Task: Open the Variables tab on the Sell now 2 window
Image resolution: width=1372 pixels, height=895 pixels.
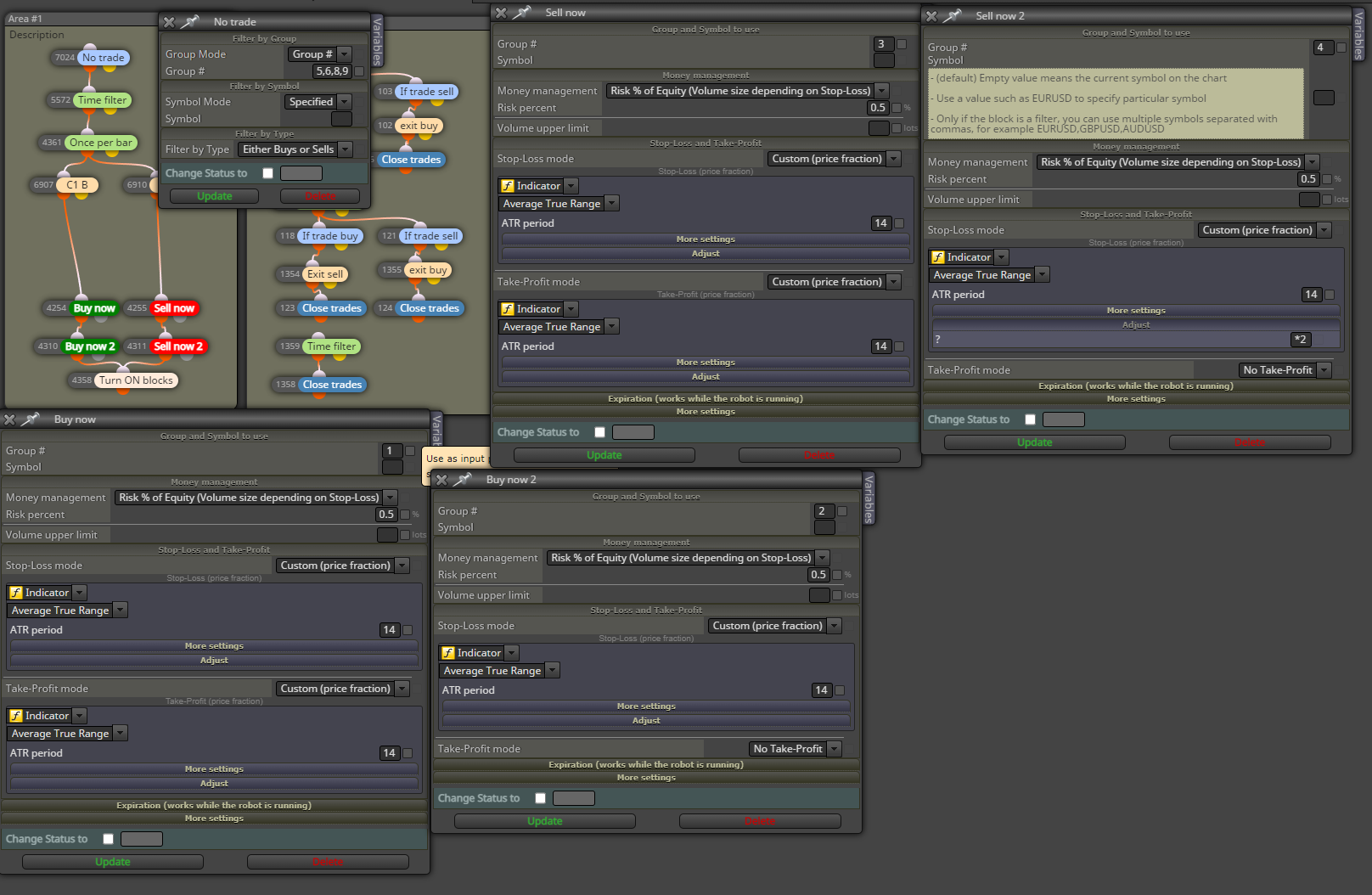Action: point(1358,35)
